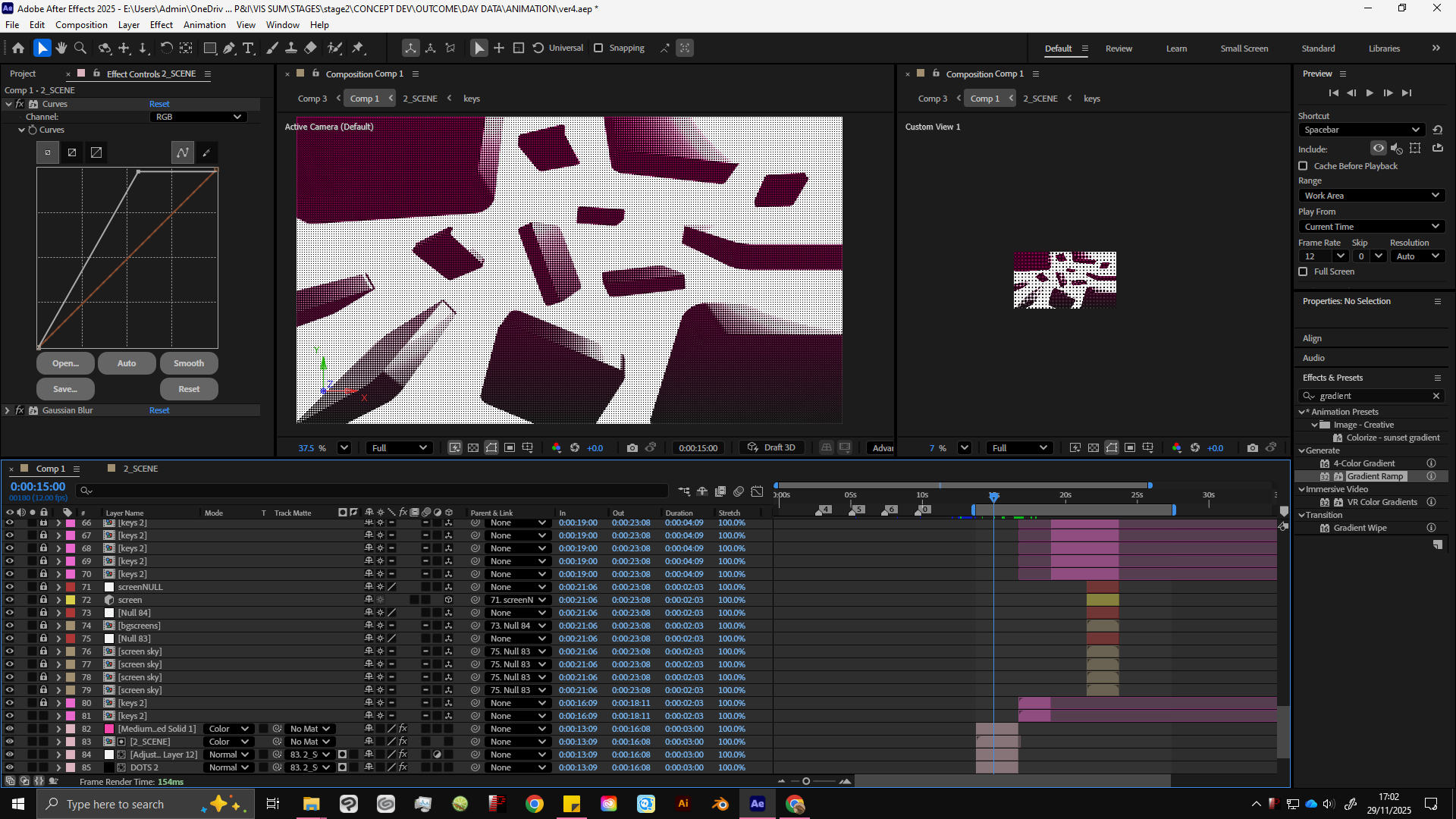
Task: Select the Clone Stamp tool
Action: click(x=290, y=48)
